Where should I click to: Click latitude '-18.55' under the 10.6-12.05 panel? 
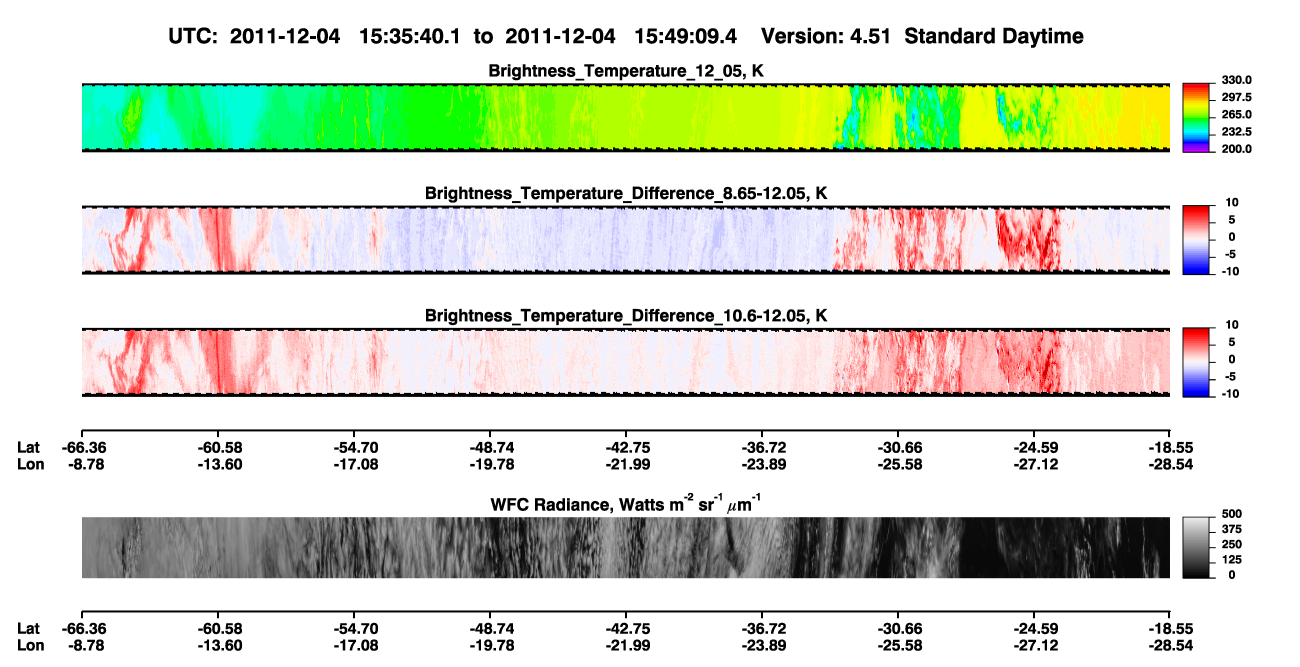(1170, 447)
